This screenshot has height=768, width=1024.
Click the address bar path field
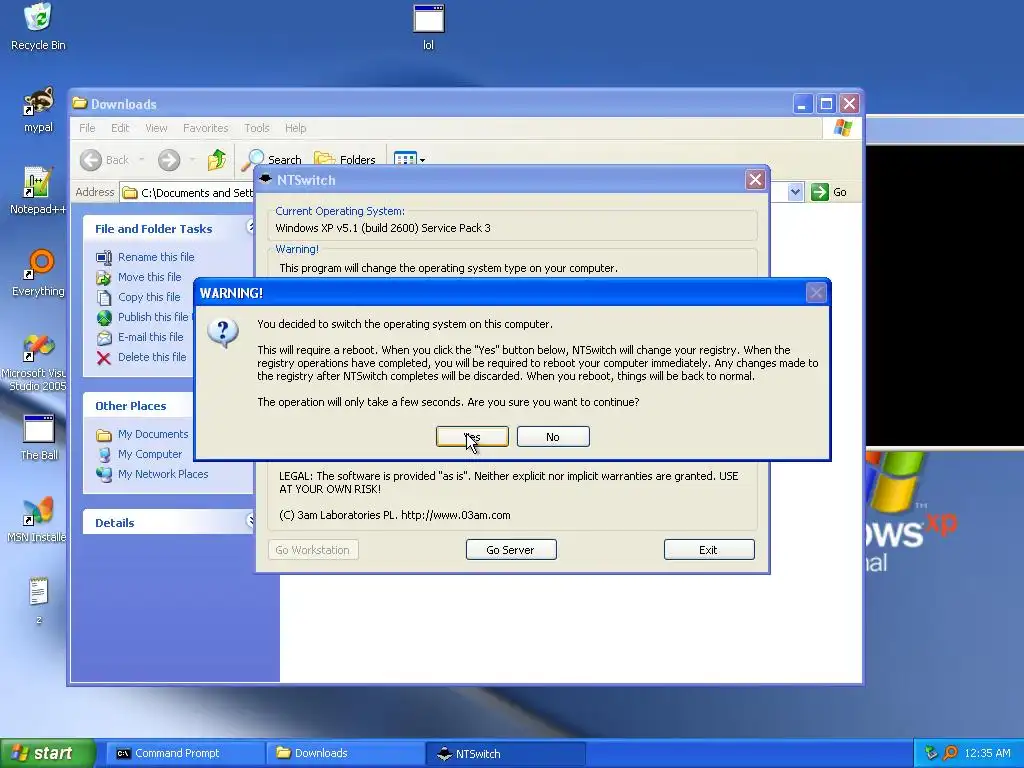tap(188, 193)
